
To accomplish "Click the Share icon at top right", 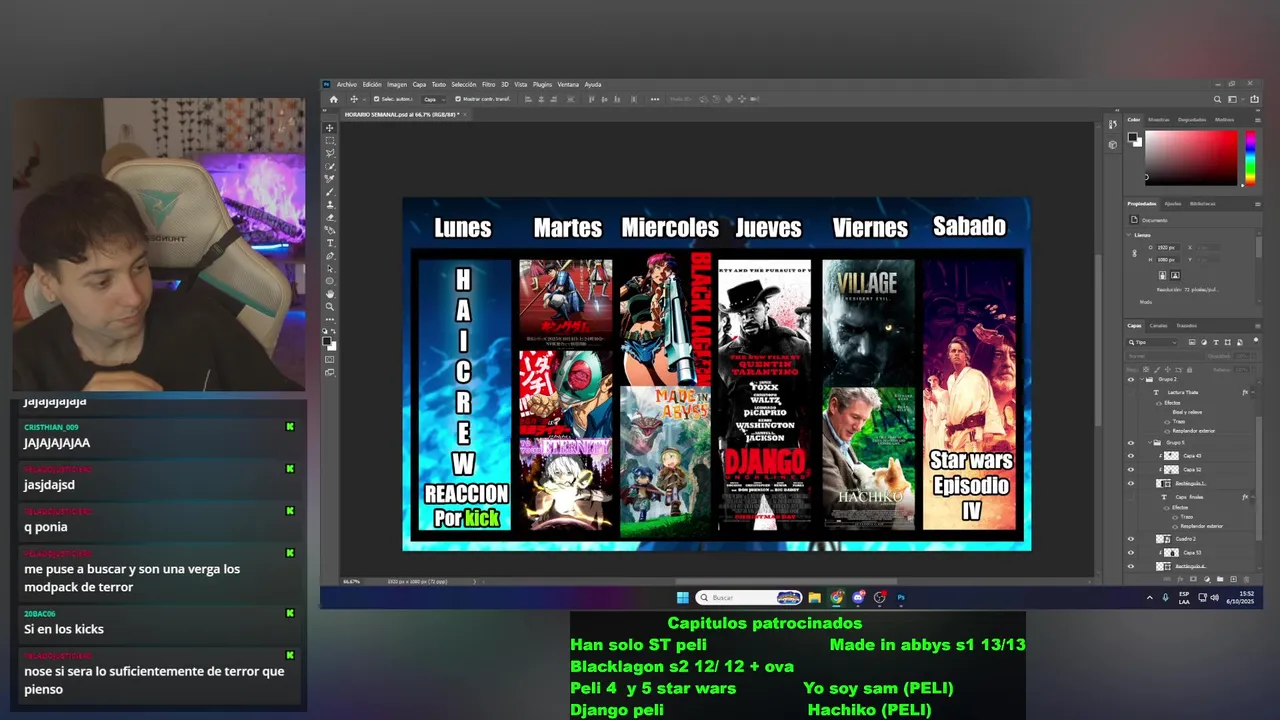I will (x=1254, y=99).
